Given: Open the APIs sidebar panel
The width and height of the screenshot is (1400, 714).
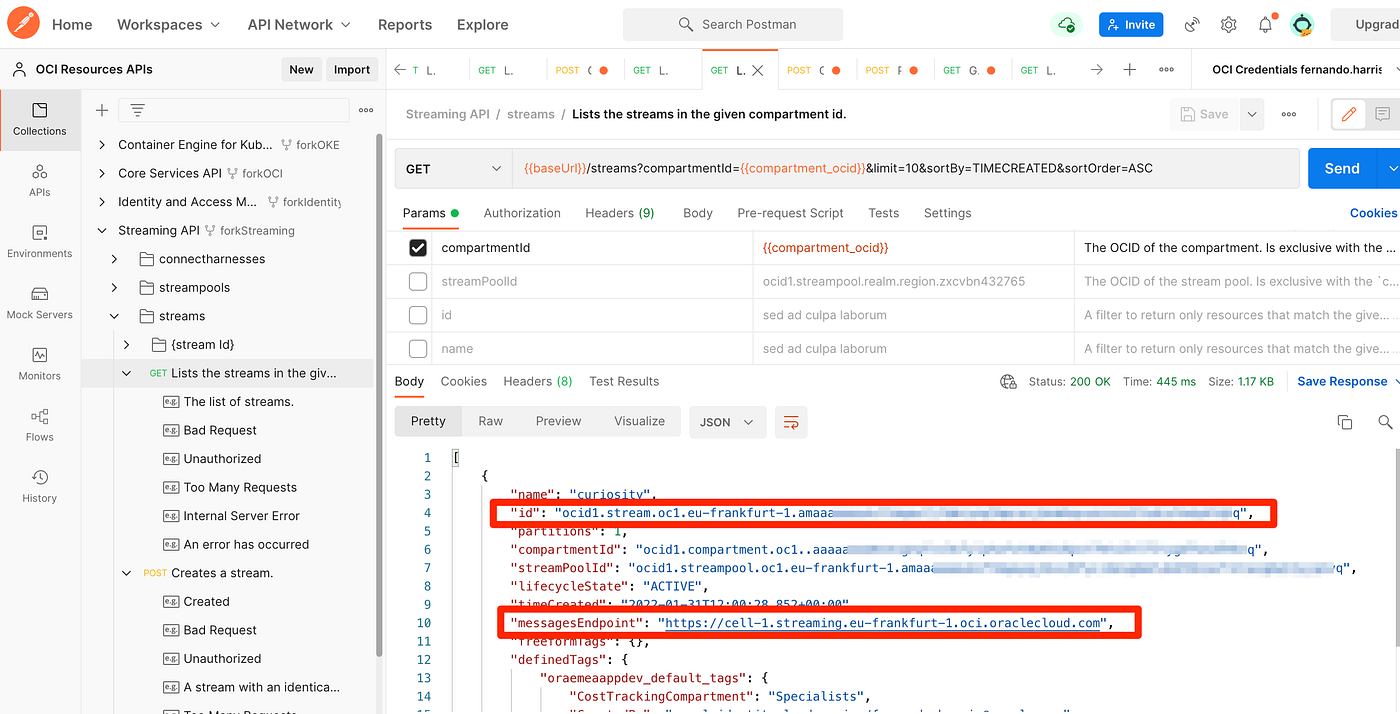Looking at the screenshot, I should 40,180.
